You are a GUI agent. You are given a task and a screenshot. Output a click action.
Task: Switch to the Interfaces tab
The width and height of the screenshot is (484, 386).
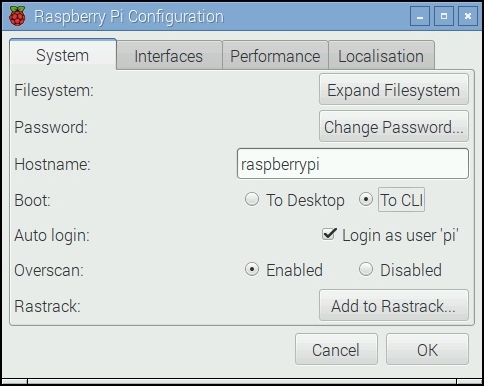coord(169,56)
